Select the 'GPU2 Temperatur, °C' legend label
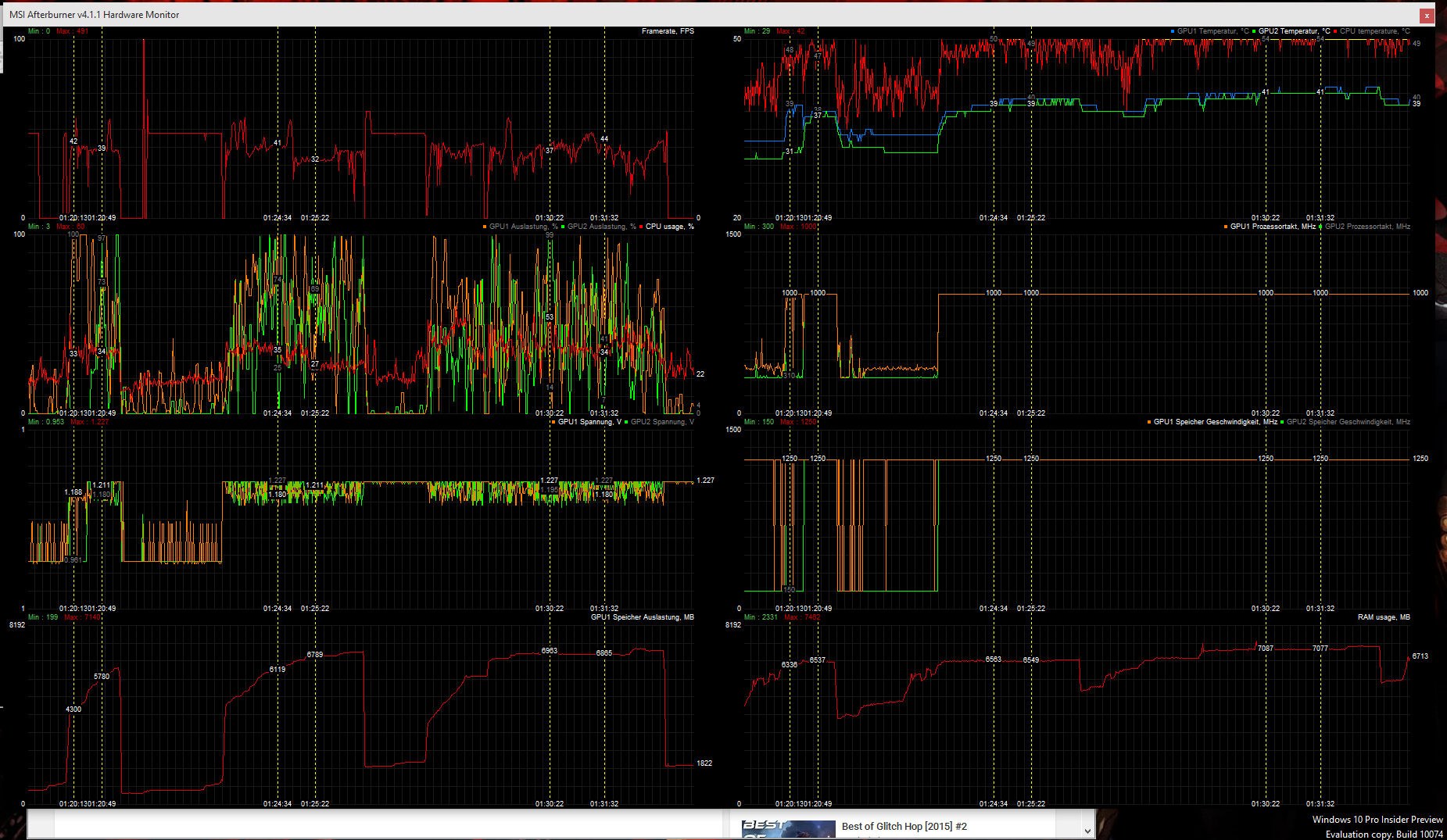 tap(1295, 31)
